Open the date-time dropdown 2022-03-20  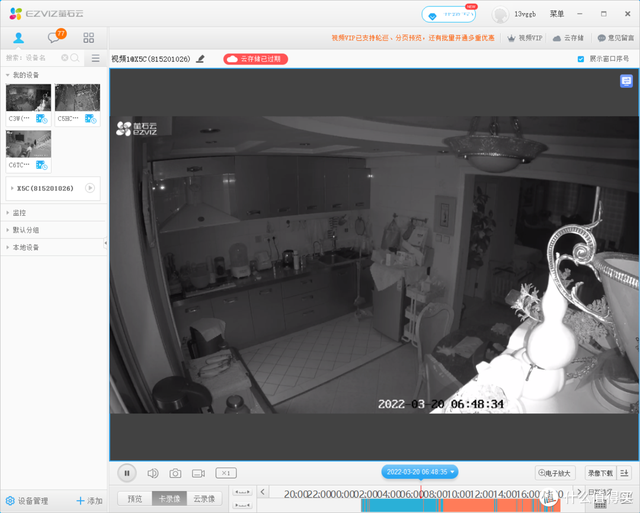(420, 472)
